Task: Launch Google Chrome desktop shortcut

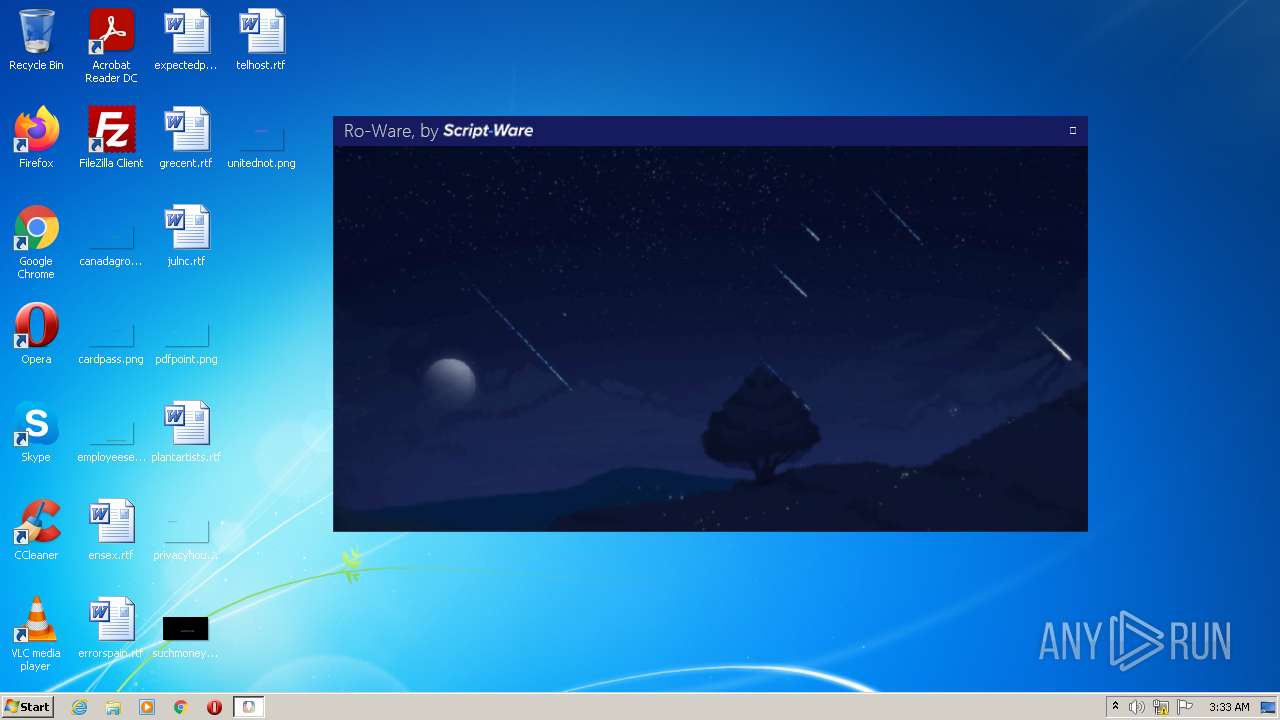Action: [x=36, y=242]
